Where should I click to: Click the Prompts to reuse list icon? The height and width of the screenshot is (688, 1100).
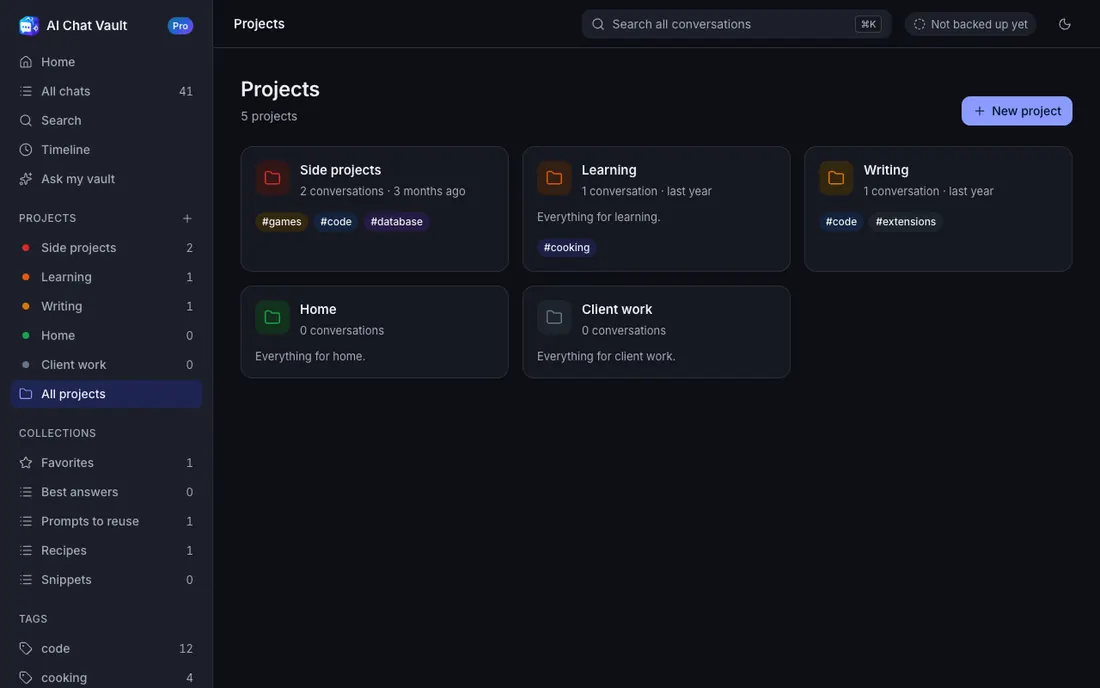tap(26, 521)
